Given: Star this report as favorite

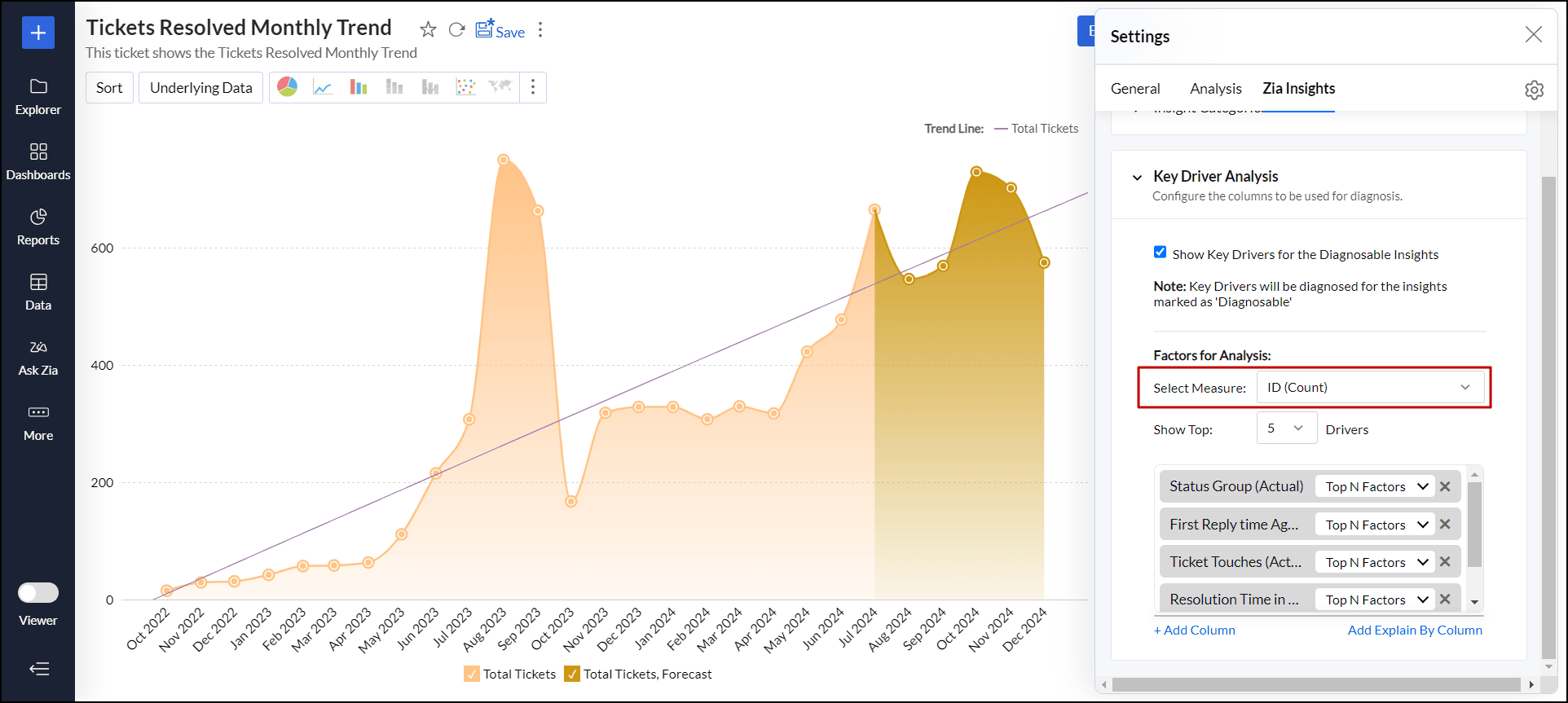Looking at the screenshot, I should pyautogui.click(x=428, y=30).
